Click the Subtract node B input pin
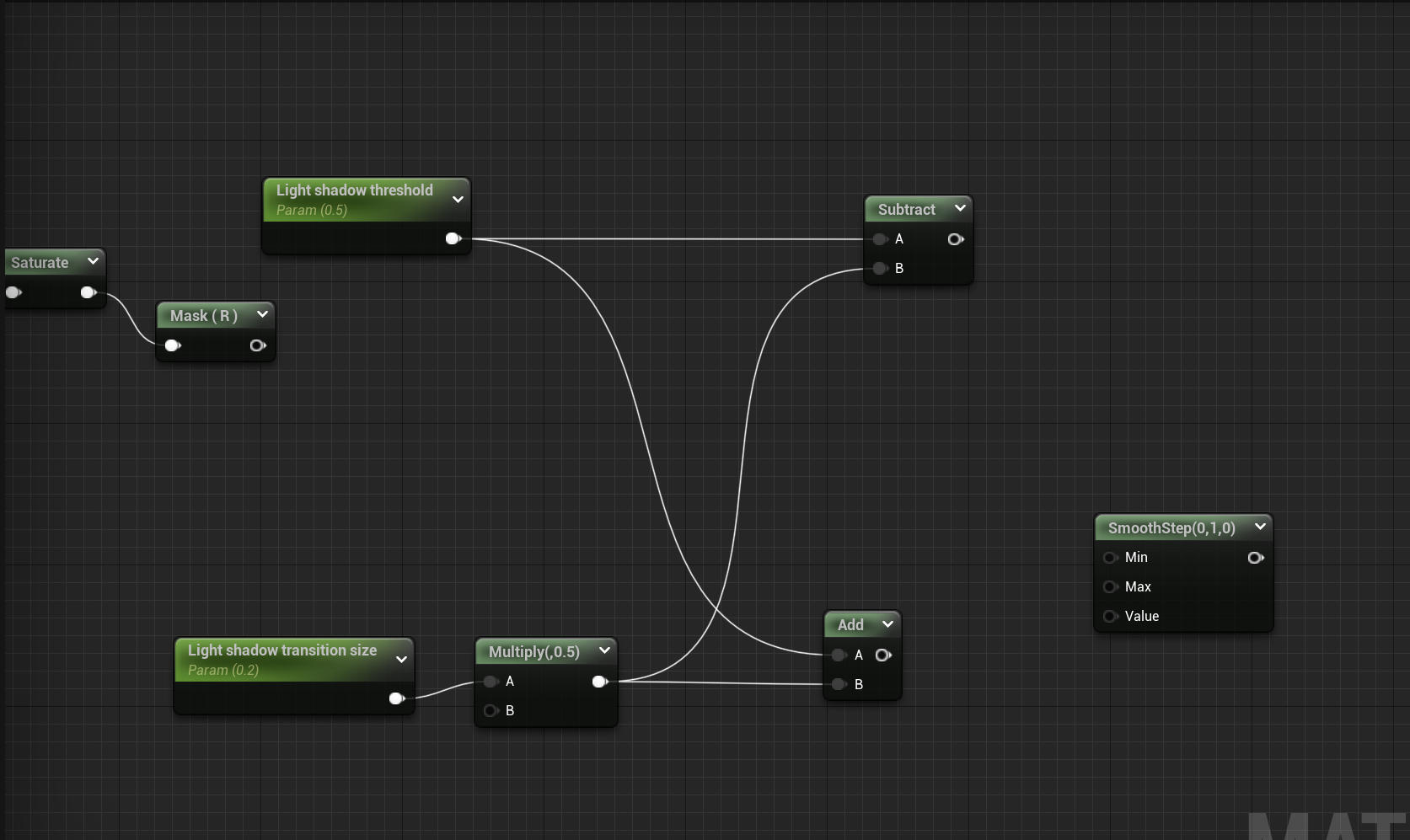 click(881, 268)
